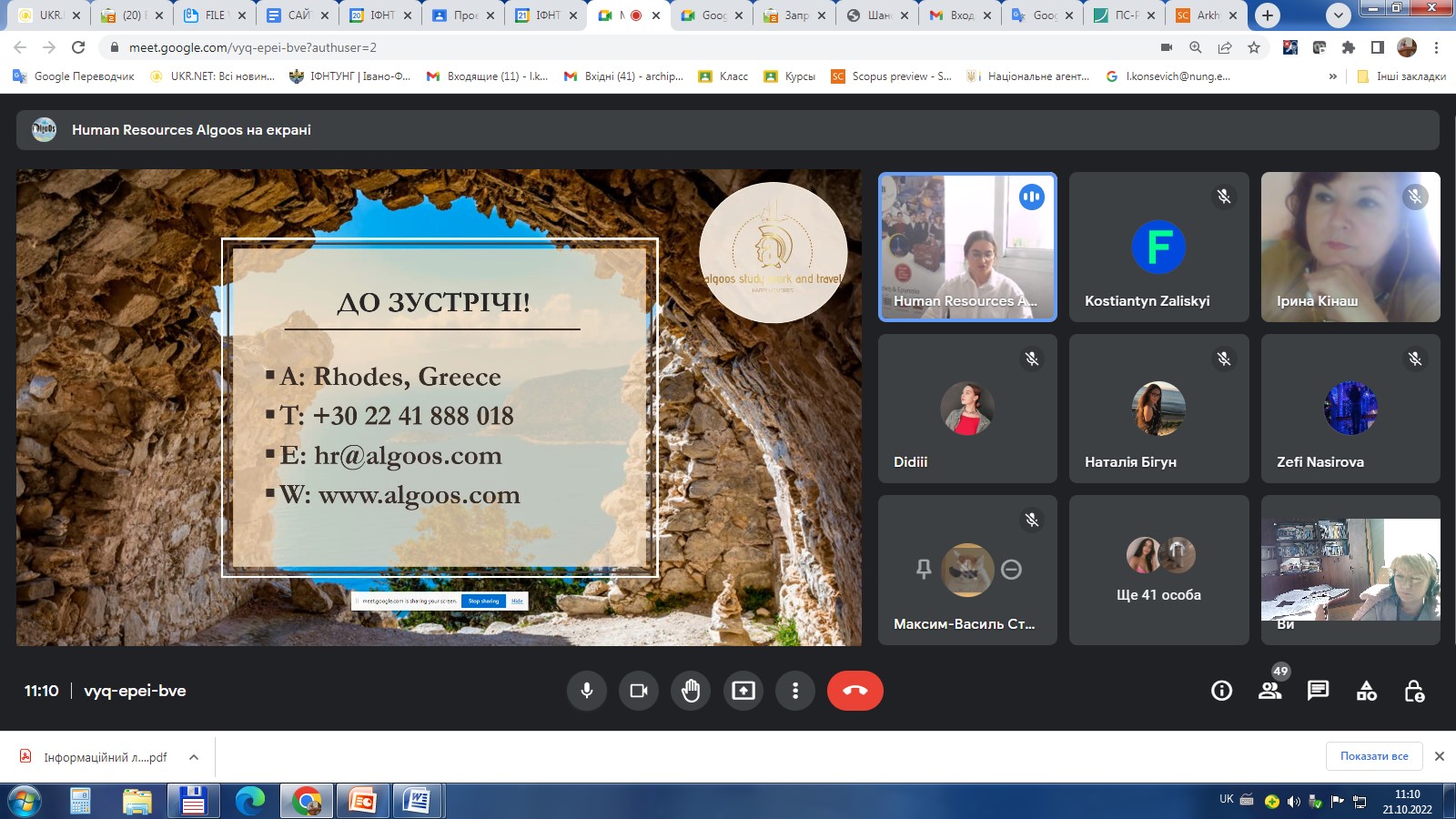Open a new browser tab
1456x819 pixels.
[1267, 15]
